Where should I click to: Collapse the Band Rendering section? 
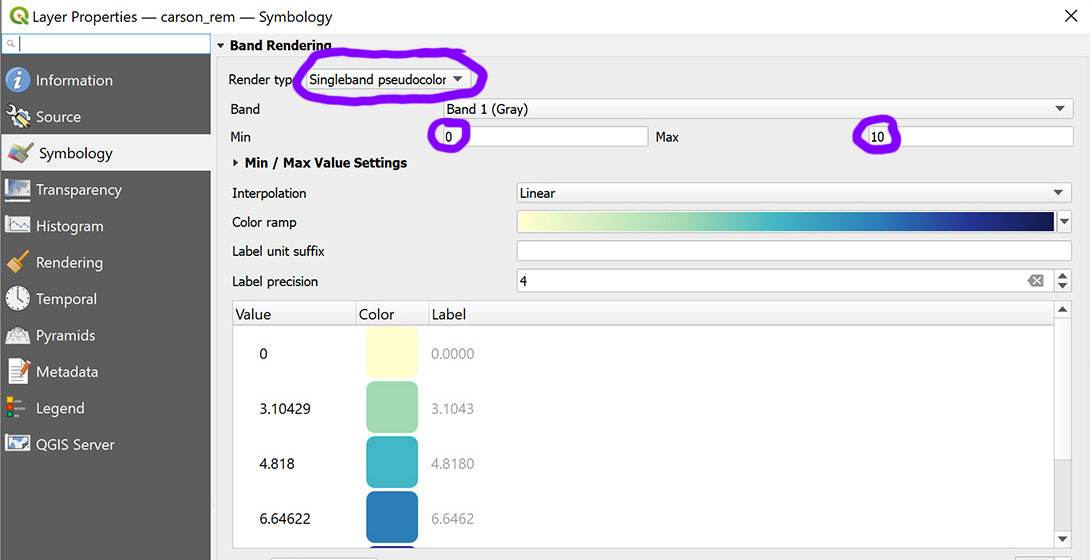[x=221, y=46]
